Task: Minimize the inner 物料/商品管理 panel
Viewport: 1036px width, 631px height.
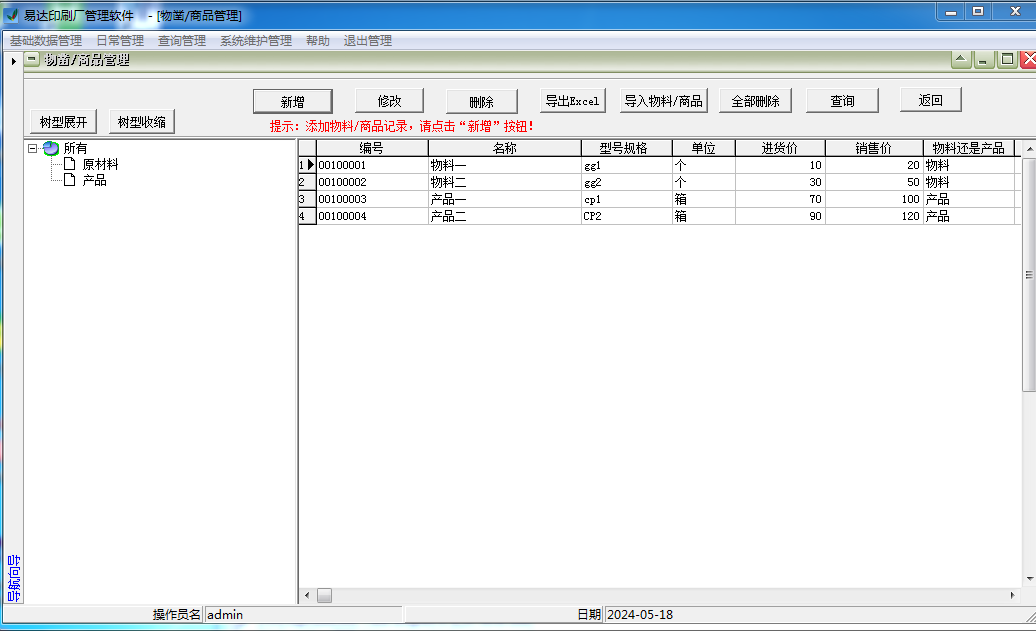Action: [983, 59]
